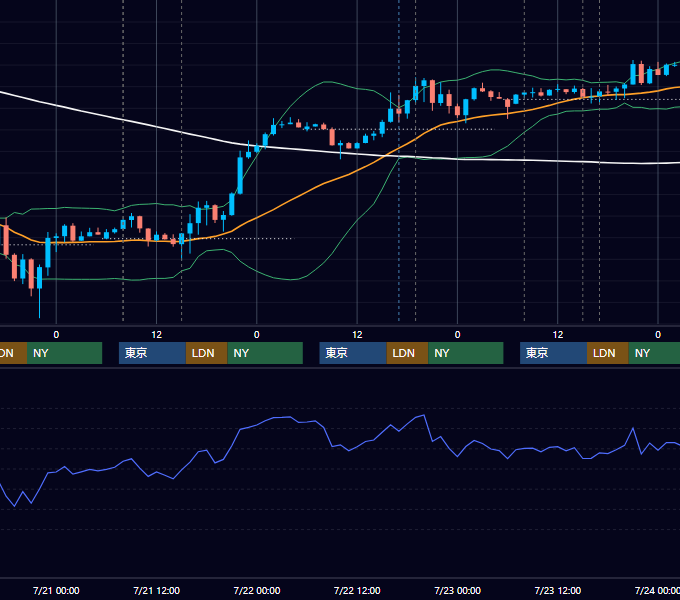
Task: Click the 7/24 00:00 date label
Action: (x=657, y=590)
